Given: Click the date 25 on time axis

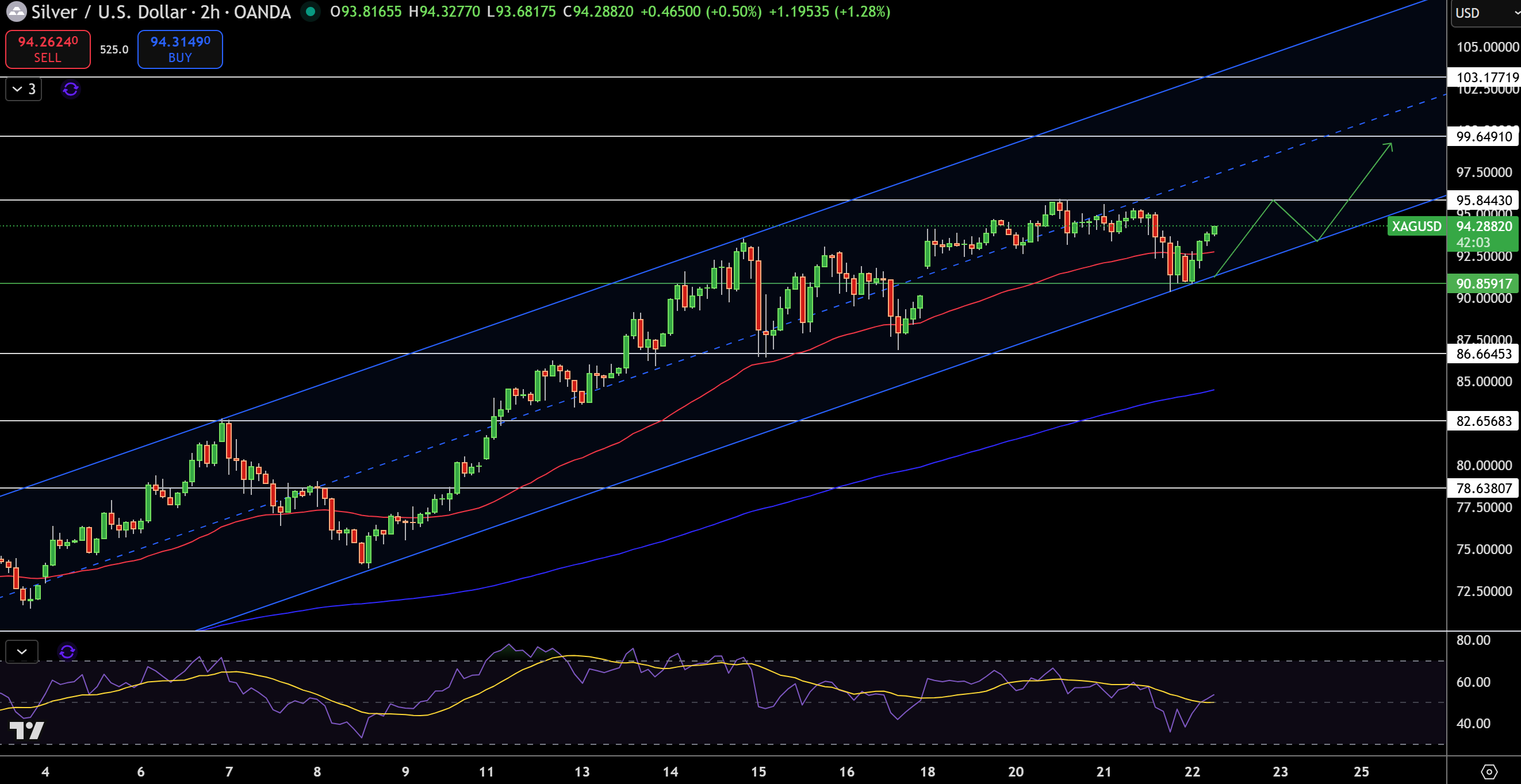Looking at the screenshot, I should 1362,771.
